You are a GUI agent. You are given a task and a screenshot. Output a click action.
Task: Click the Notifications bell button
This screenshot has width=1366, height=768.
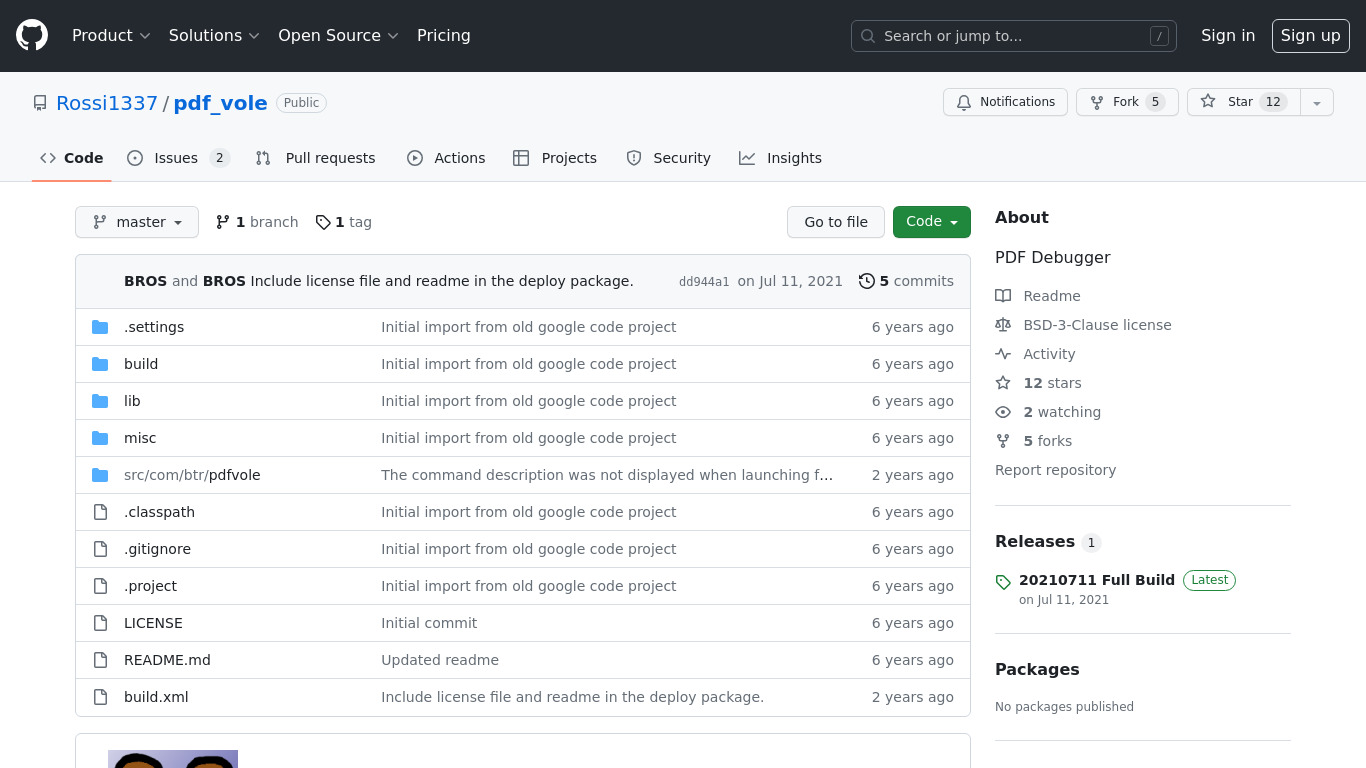(1005, 102)
